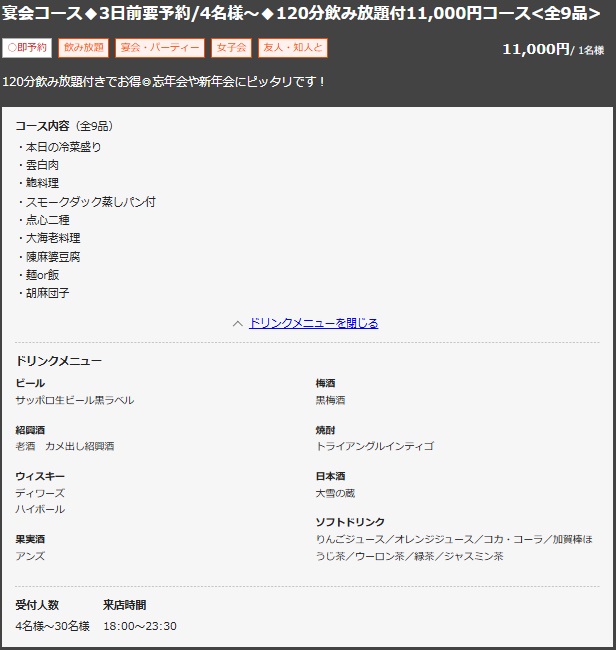The width and height of the screenshot is (616, 650).
Task: Select the コース内容（全9品） heading
Action: tap(64, 126)
